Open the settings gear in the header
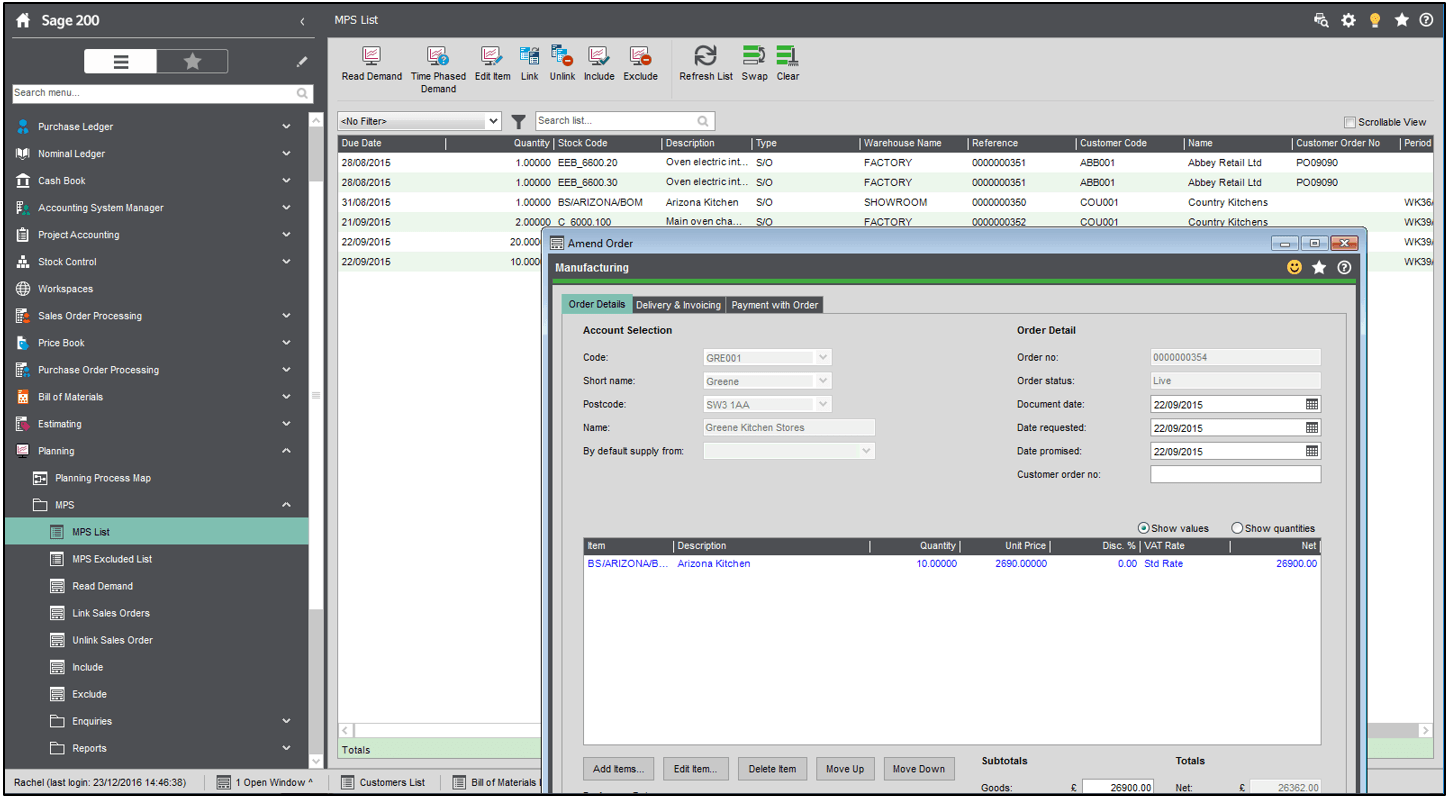Viewport: 1449px width, 800px height. coord(1348,20)
